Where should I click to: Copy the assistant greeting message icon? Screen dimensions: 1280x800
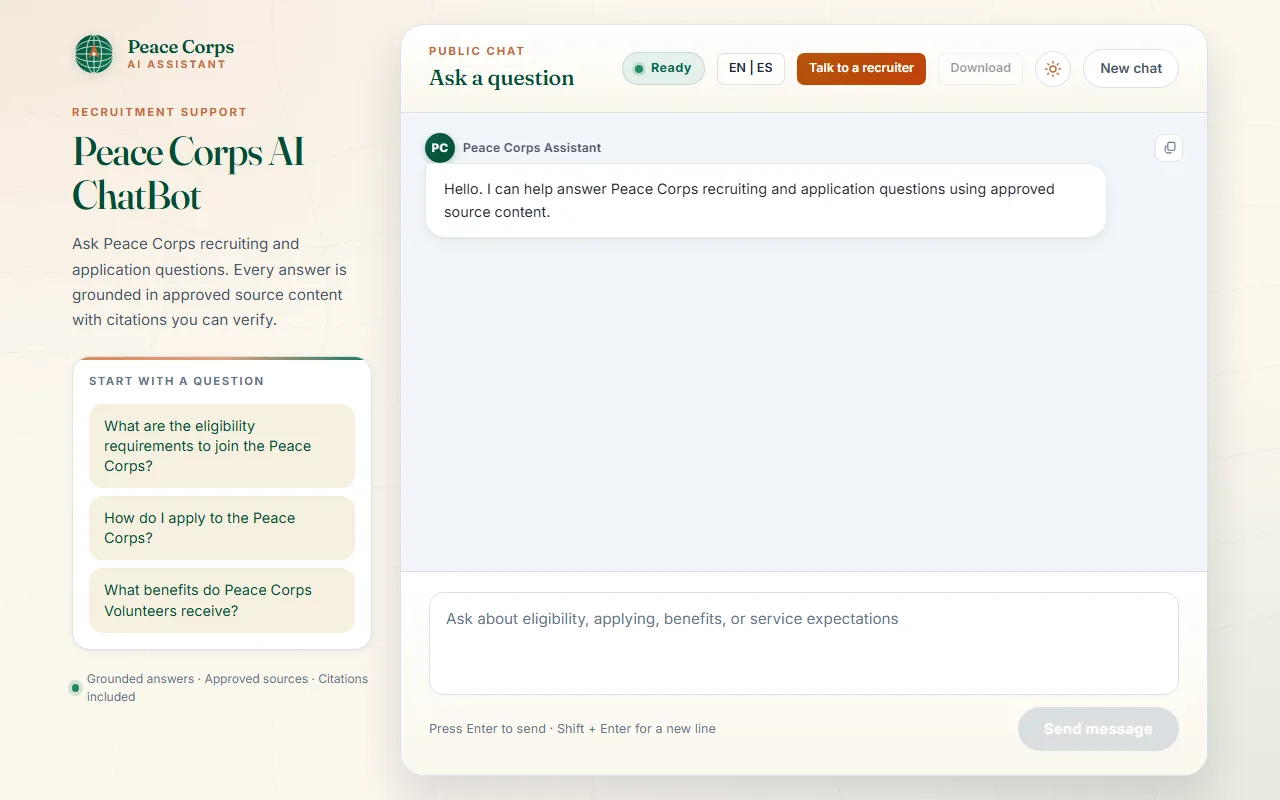[1169, 148]
